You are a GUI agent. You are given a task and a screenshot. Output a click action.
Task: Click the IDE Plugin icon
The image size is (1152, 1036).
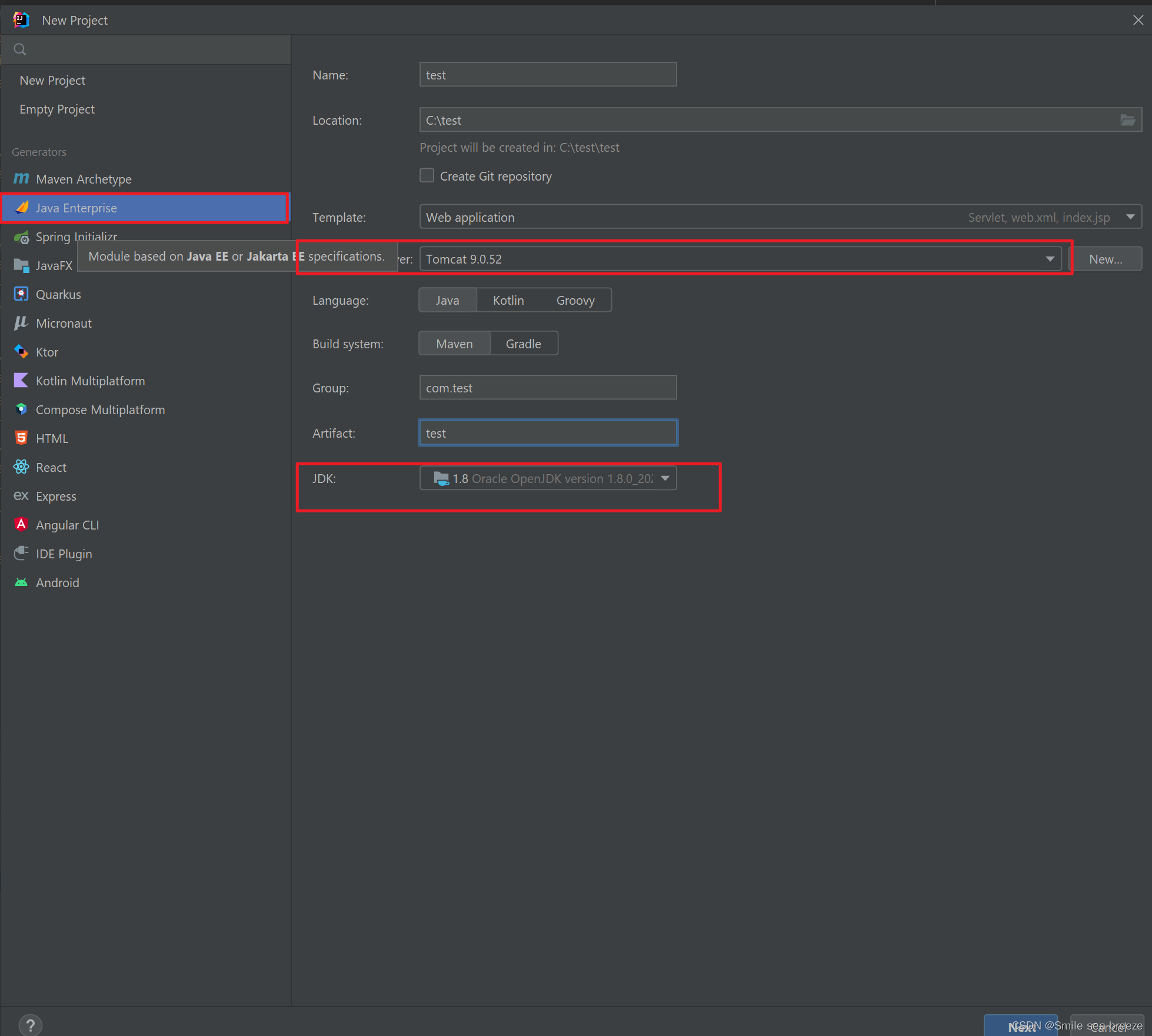point(21,554)
